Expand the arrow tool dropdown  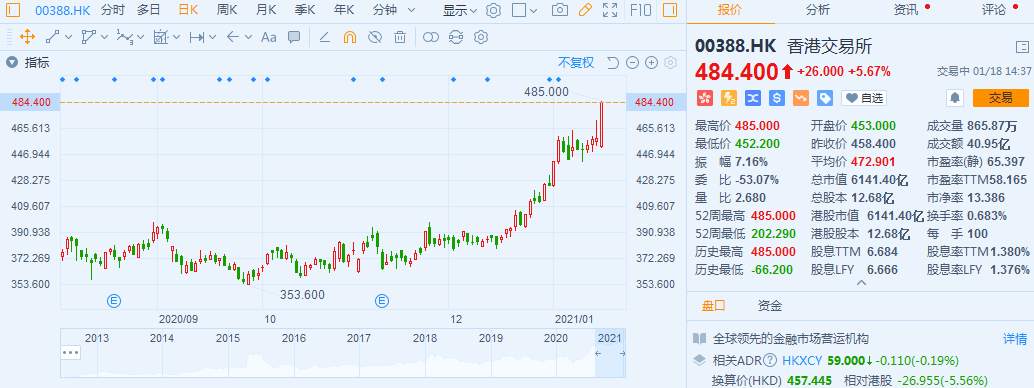click(x=249, y=37)
